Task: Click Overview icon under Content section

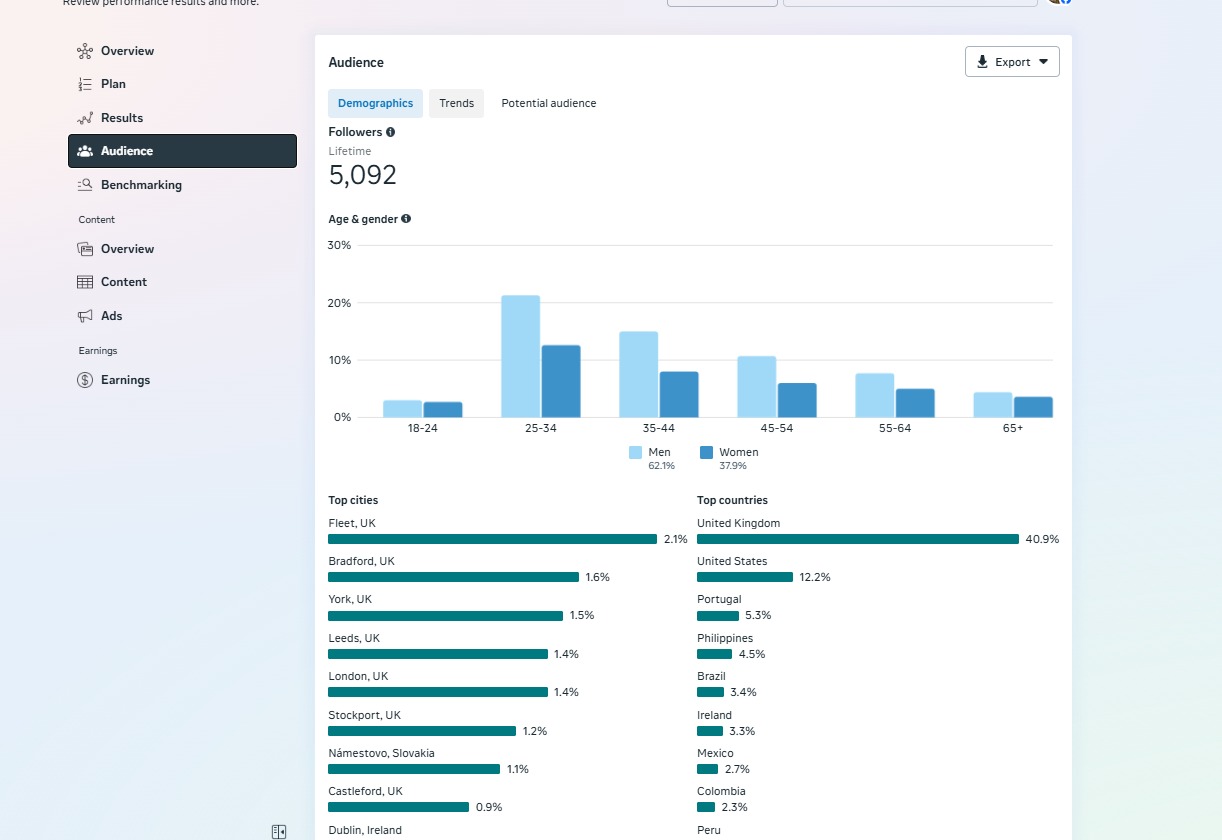Action: tap(85, 249)
